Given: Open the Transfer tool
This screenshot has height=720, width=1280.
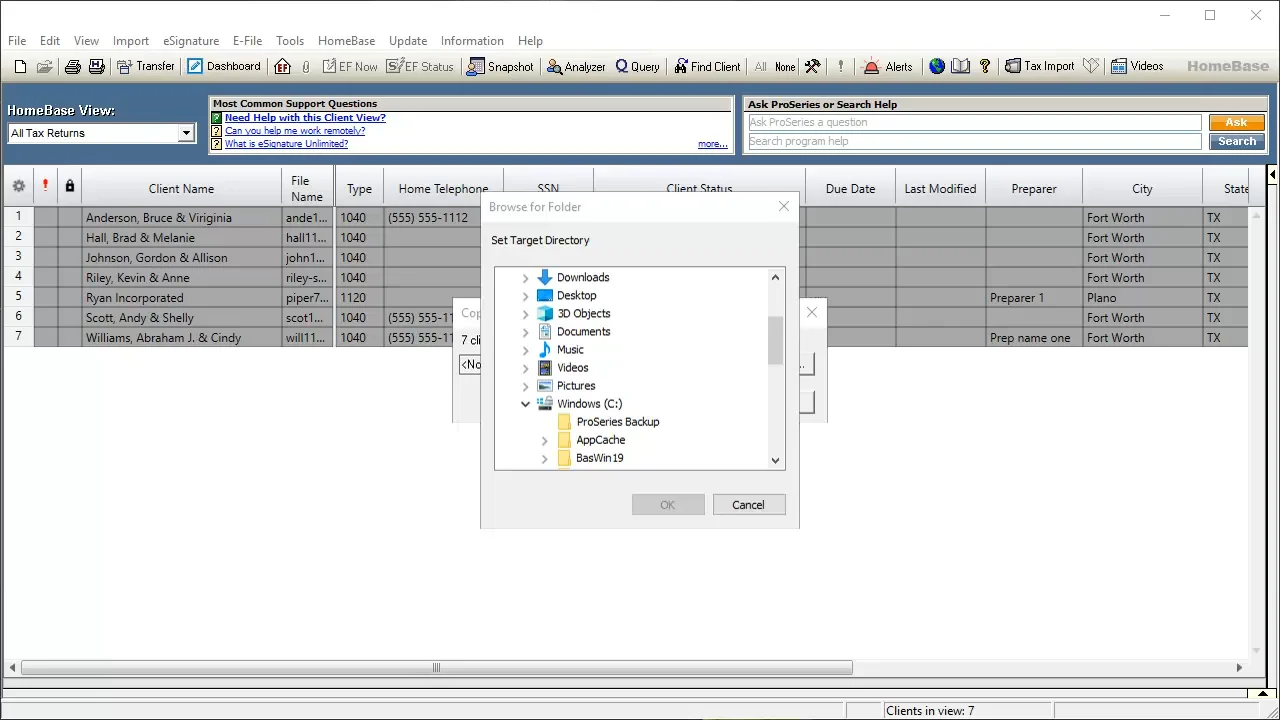Looking at the screenshot, I should point(146,67).
